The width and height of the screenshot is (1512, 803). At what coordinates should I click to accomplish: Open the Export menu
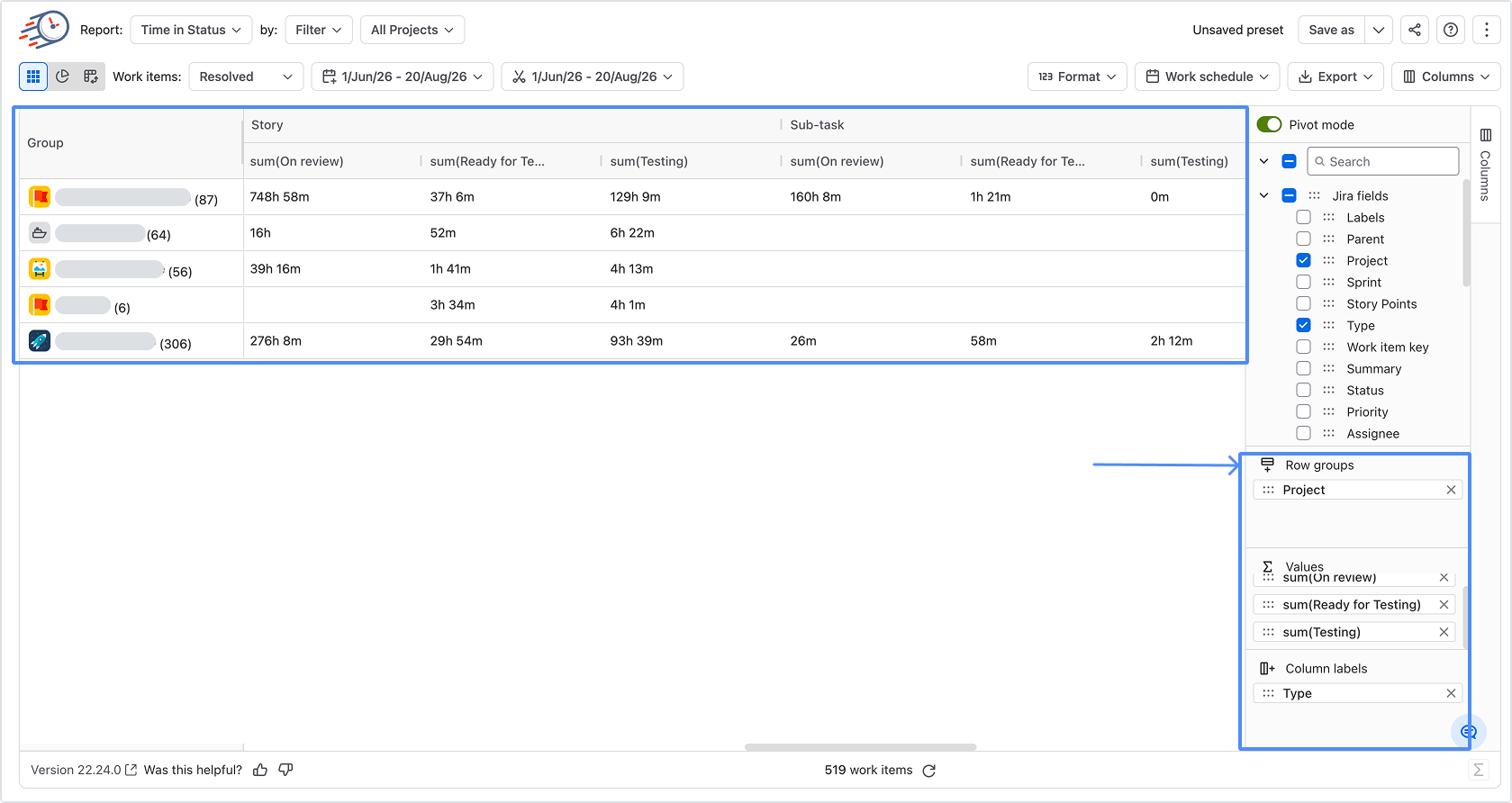click(1335, 77)
